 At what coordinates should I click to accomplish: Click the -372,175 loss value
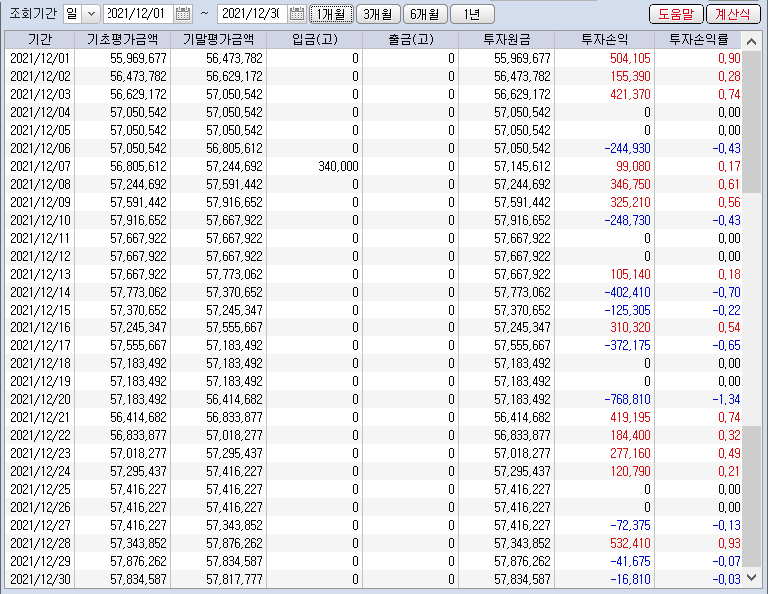coord(627,345)
